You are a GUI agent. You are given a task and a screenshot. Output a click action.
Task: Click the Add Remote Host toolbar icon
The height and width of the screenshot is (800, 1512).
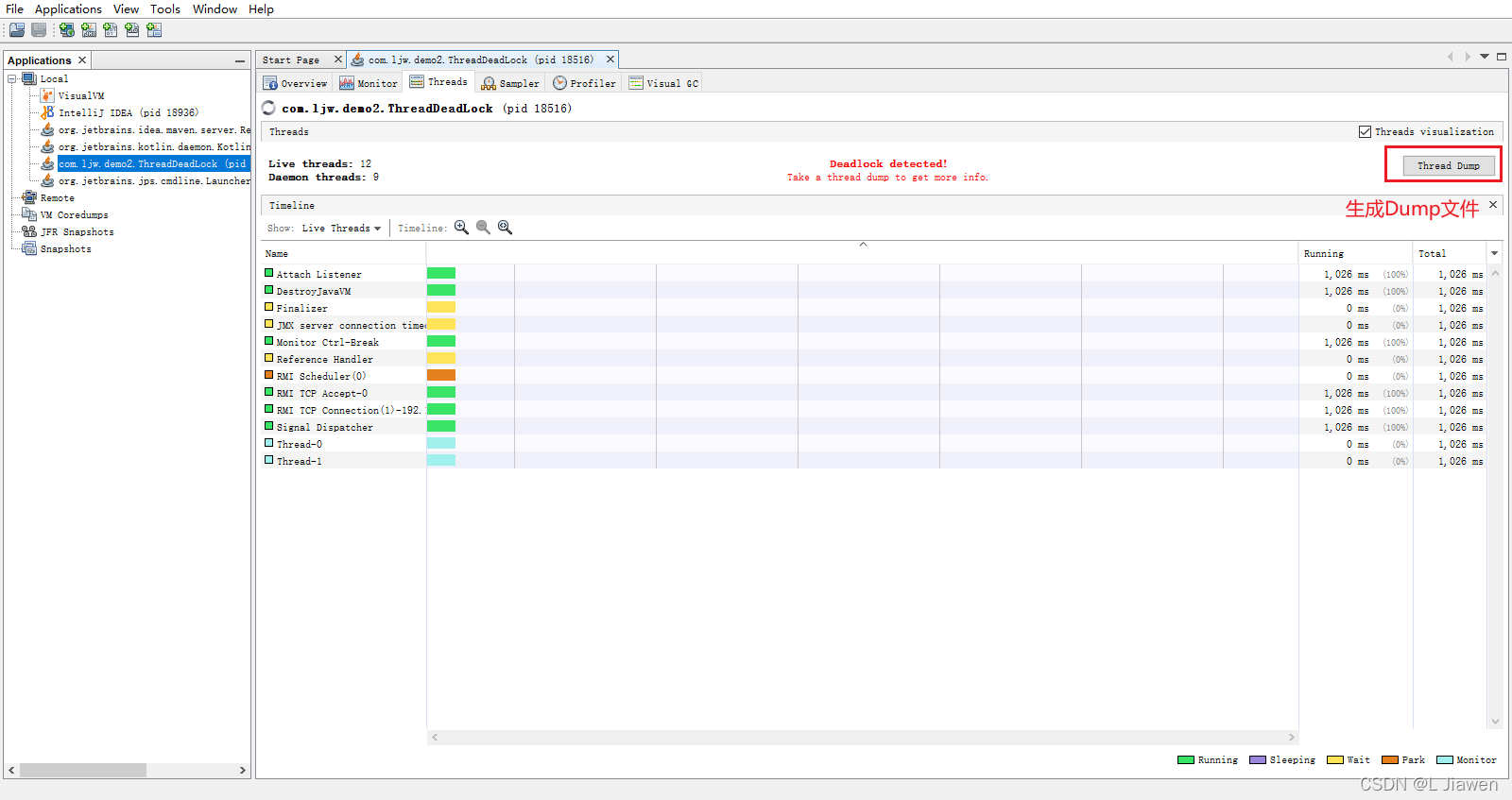[x=67, y=30]
